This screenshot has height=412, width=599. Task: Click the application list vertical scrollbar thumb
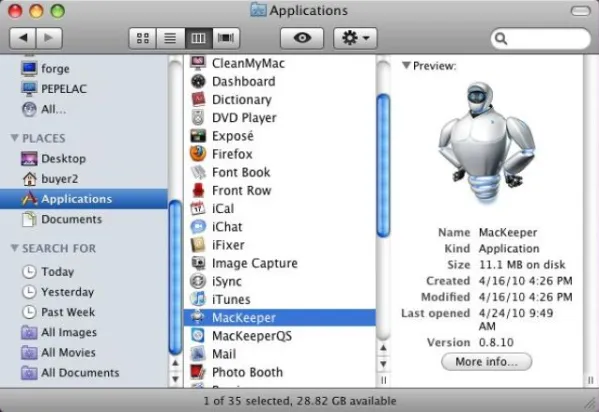(x=383, y=165)
